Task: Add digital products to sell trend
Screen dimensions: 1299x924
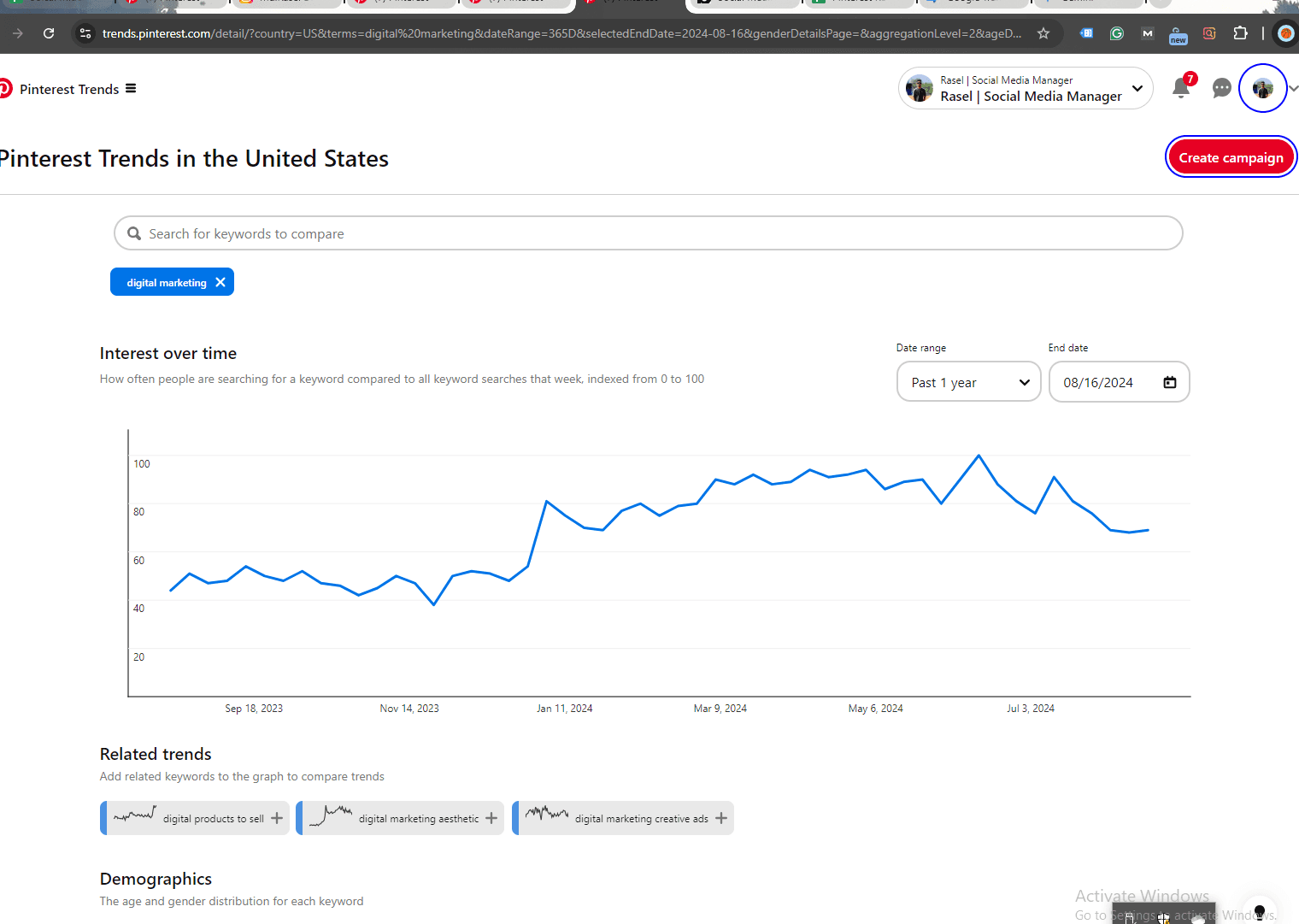Action: click(x=195, y=818)
